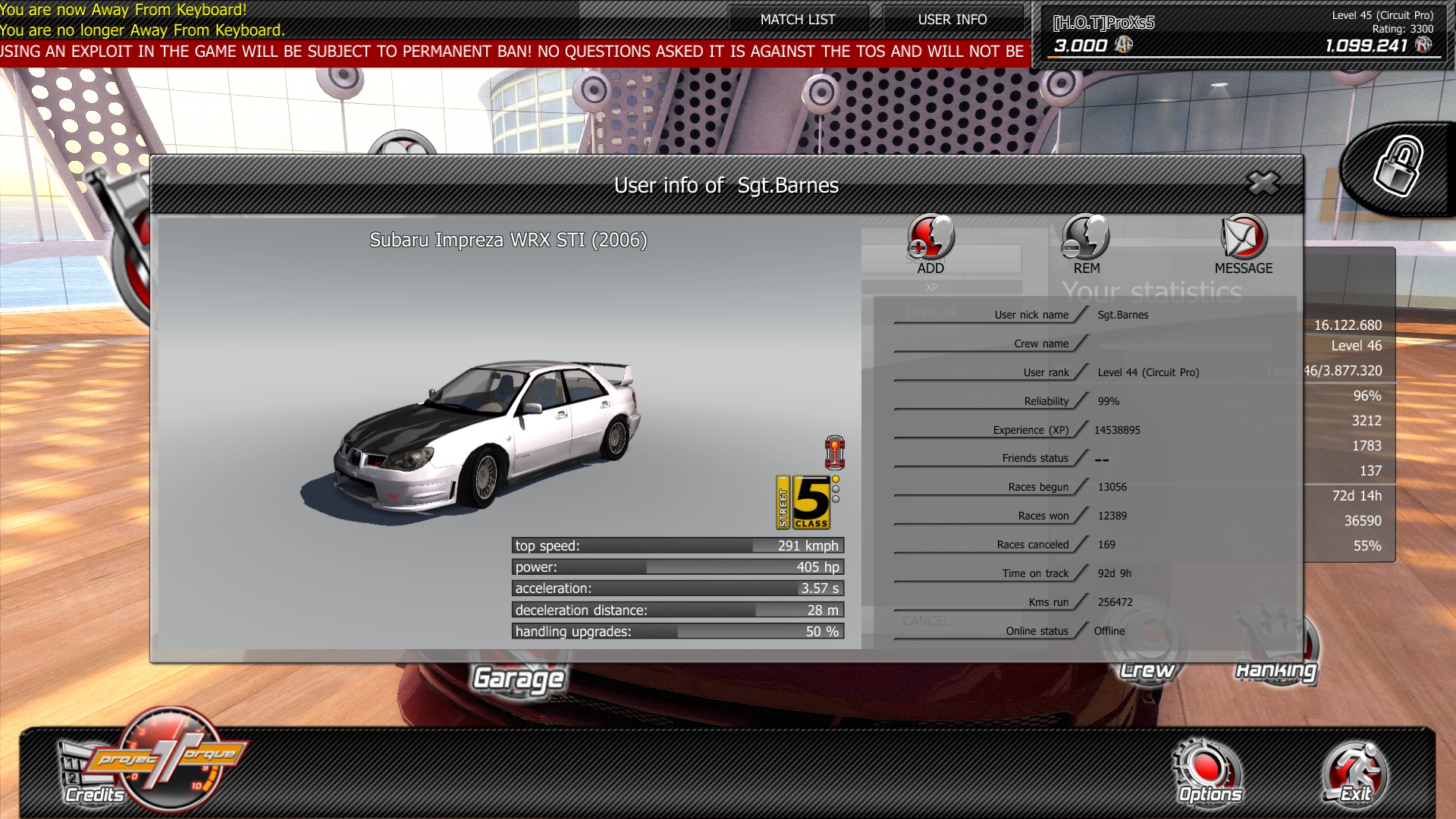
Task: Select handling upgrades 50 % bar
Action: point(678,631)
